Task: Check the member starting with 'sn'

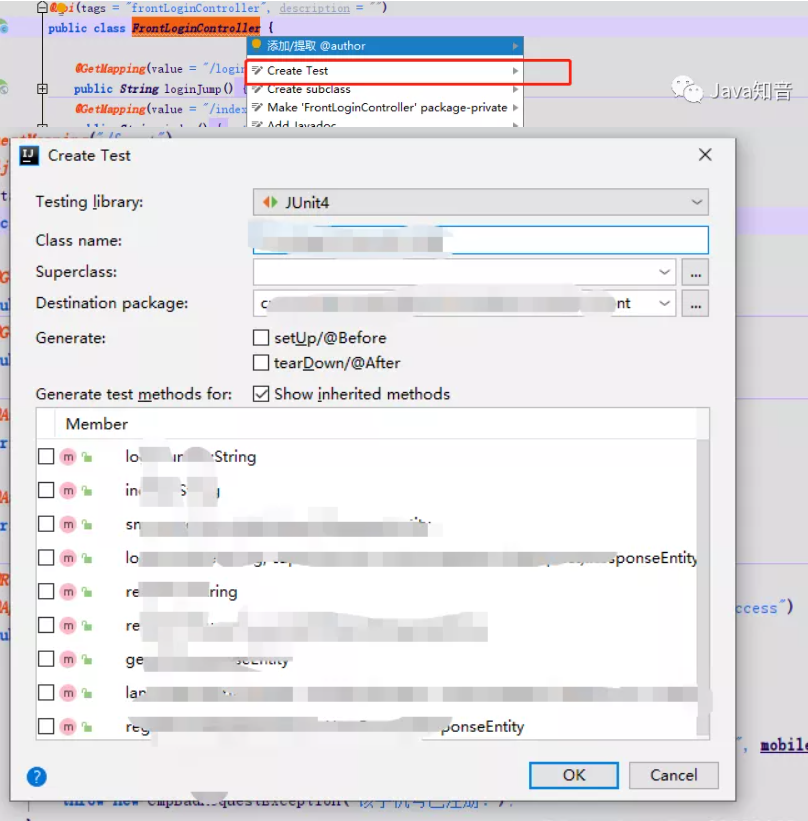Action: click(x=46, y=524)
